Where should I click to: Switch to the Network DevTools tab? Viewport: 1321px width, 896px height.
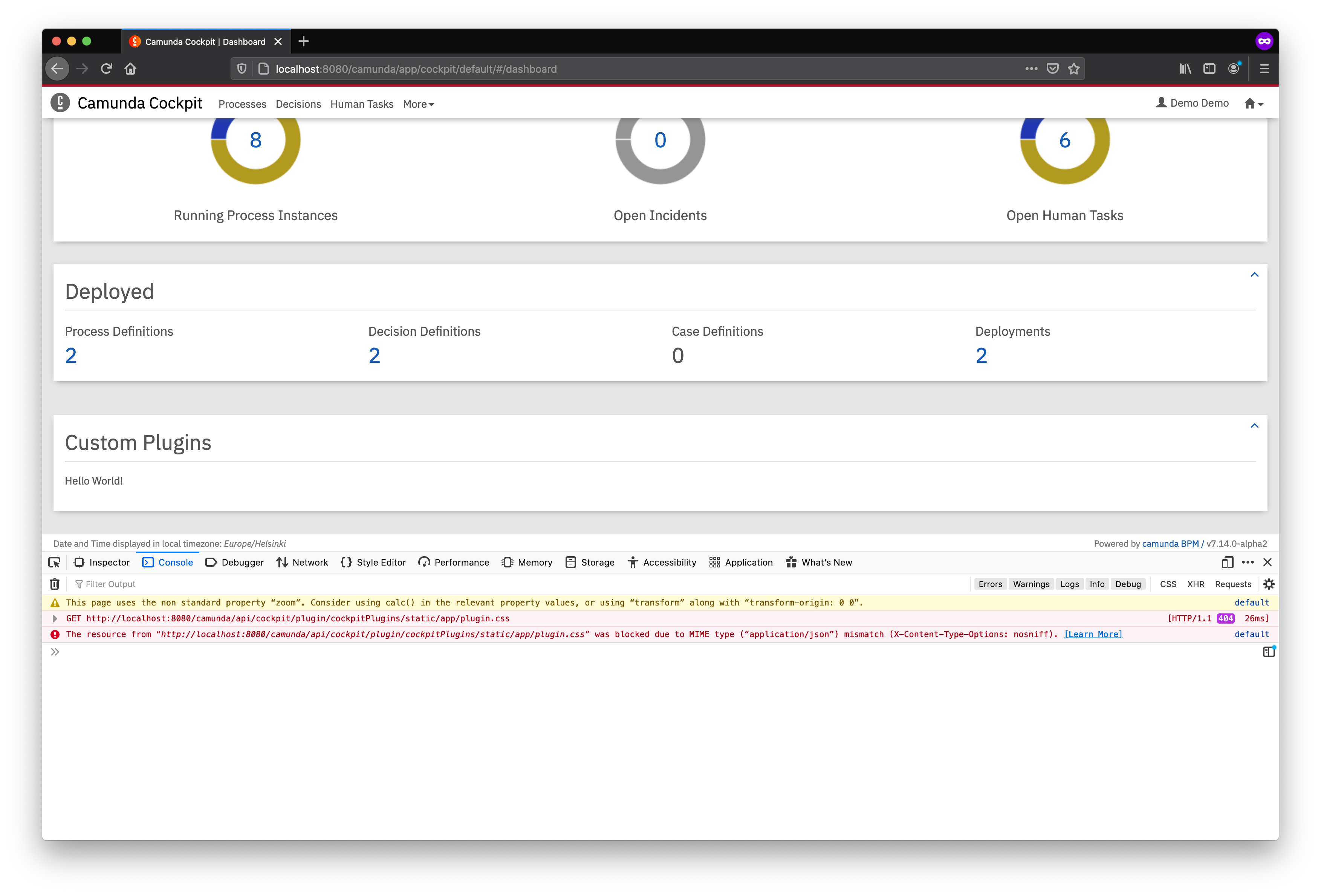(x=302, y=562)
